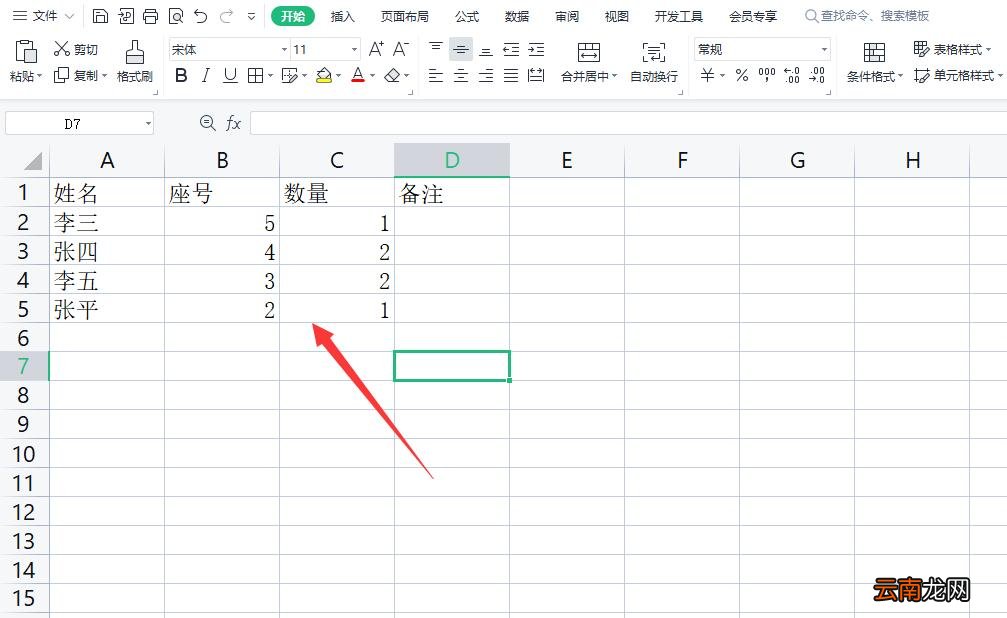The height and width of the screenshot is (618, 1007).
Task: Select cell containing 张平
Action: click(x=107, y=310)
